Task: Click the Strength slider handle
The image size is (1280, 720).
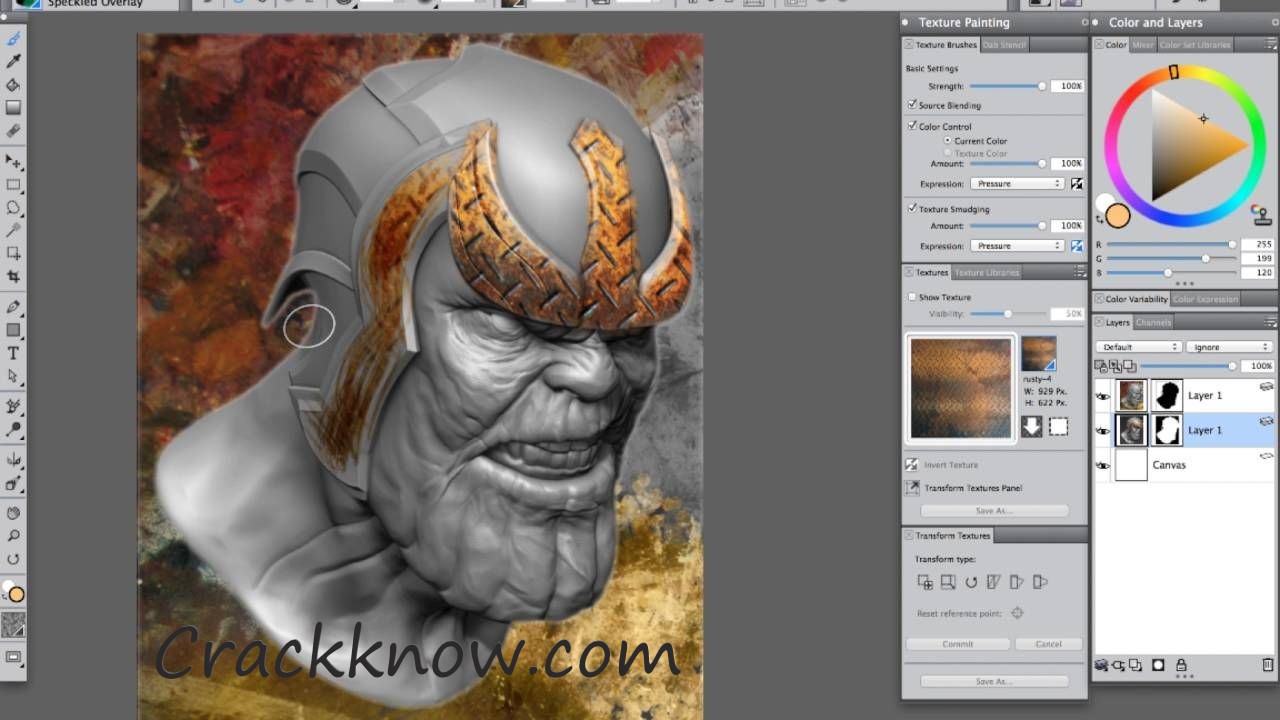Action: click(x=1042, y=86)
